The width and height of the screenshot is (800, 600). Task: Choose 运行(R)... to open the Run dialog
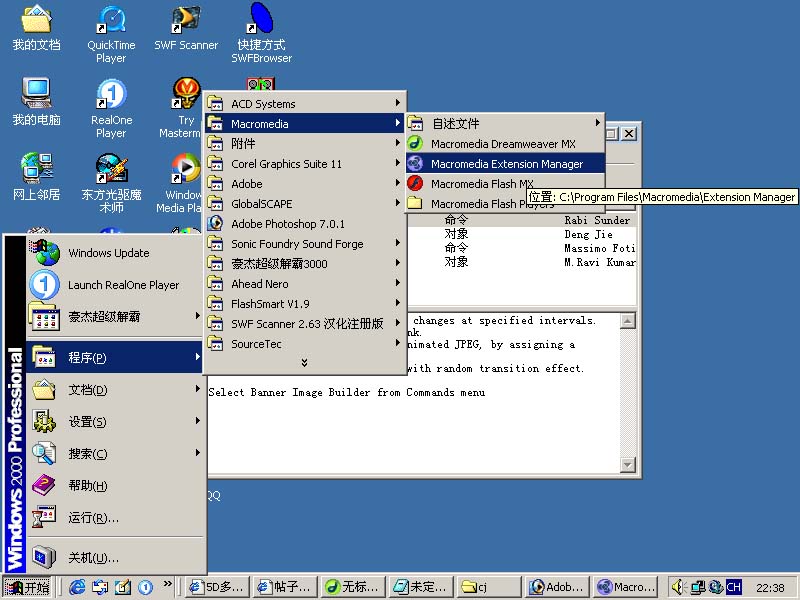[x=115, y=517]
